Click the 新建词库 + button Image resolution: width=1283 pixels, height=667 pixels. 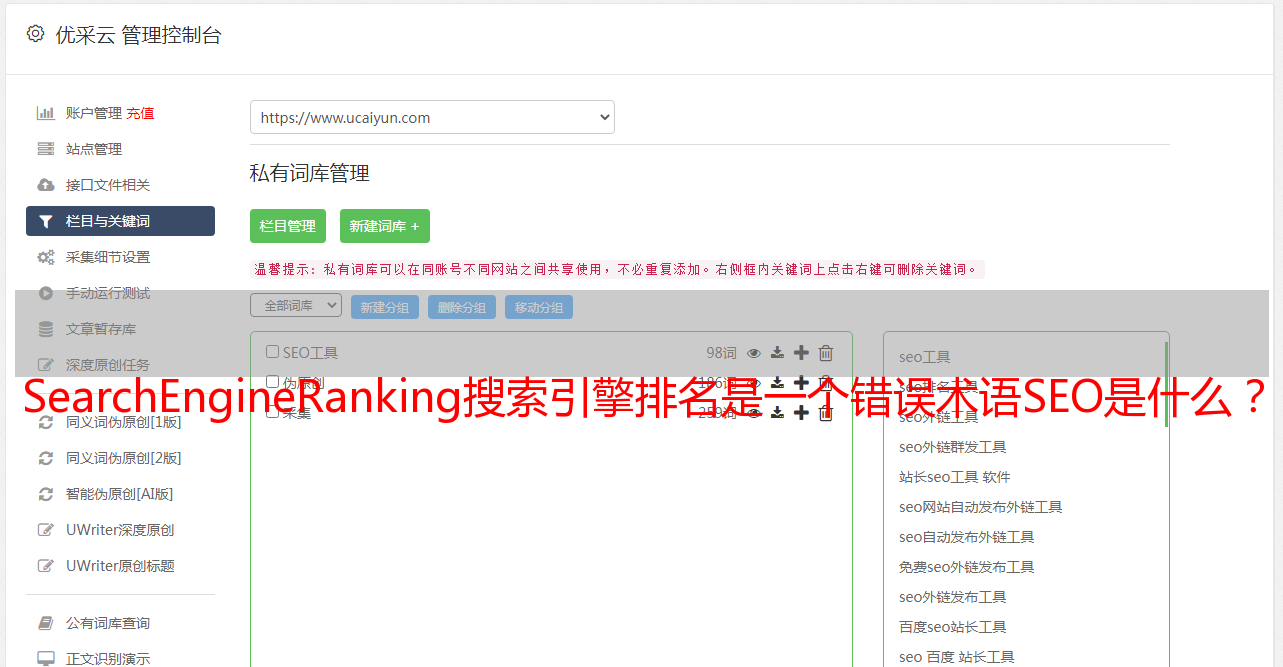tap(385, 226)
